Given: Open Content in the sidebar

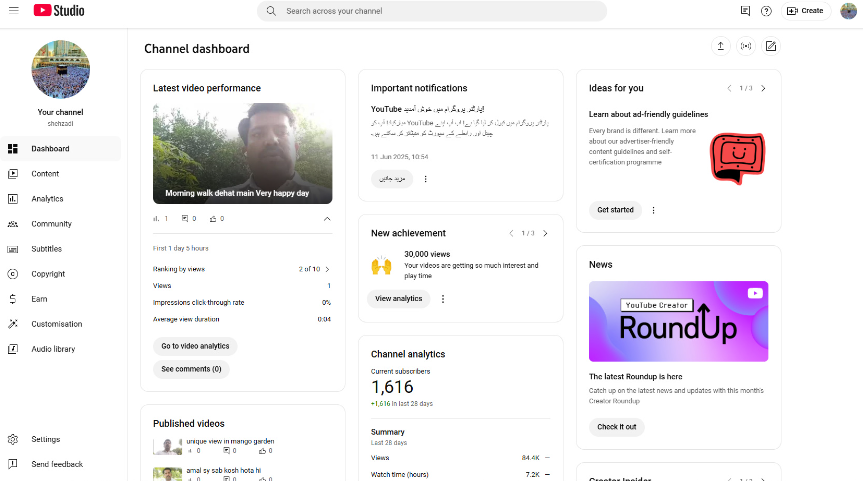Looking at the screenshot, I should [61, 174].
